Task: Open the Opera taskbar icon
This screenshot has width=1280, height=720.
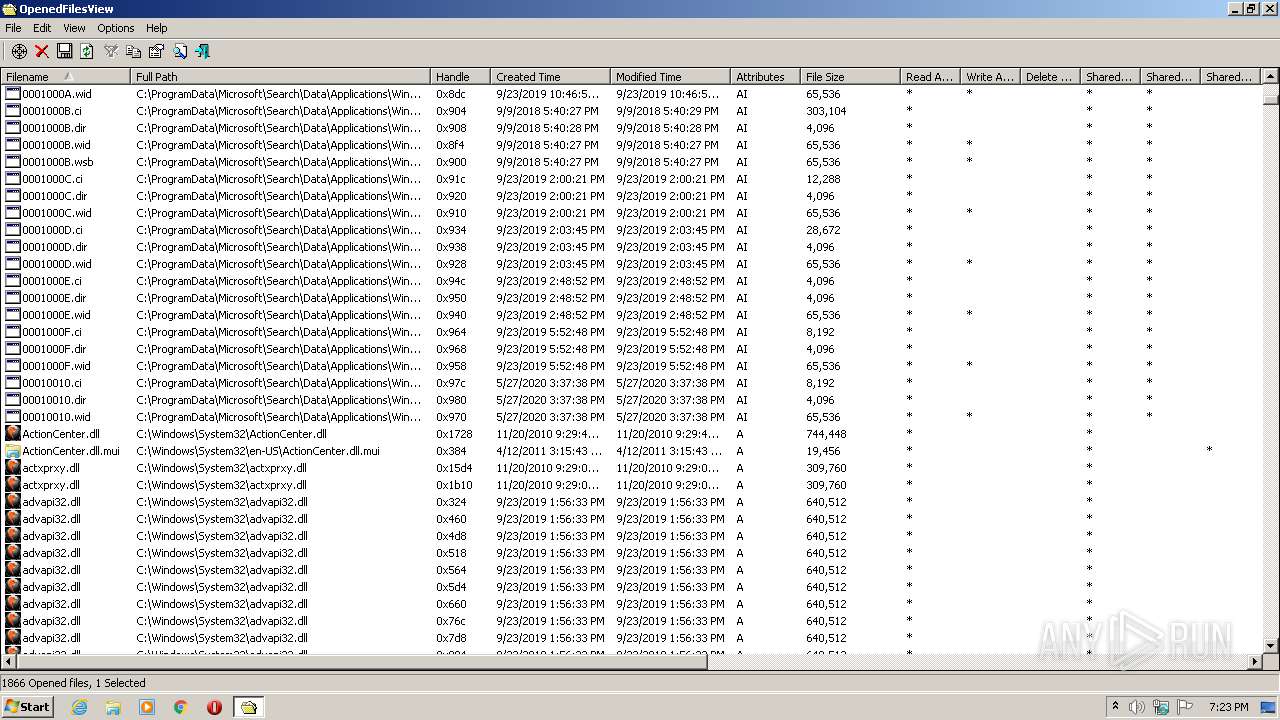Action: tap(214, 707)
